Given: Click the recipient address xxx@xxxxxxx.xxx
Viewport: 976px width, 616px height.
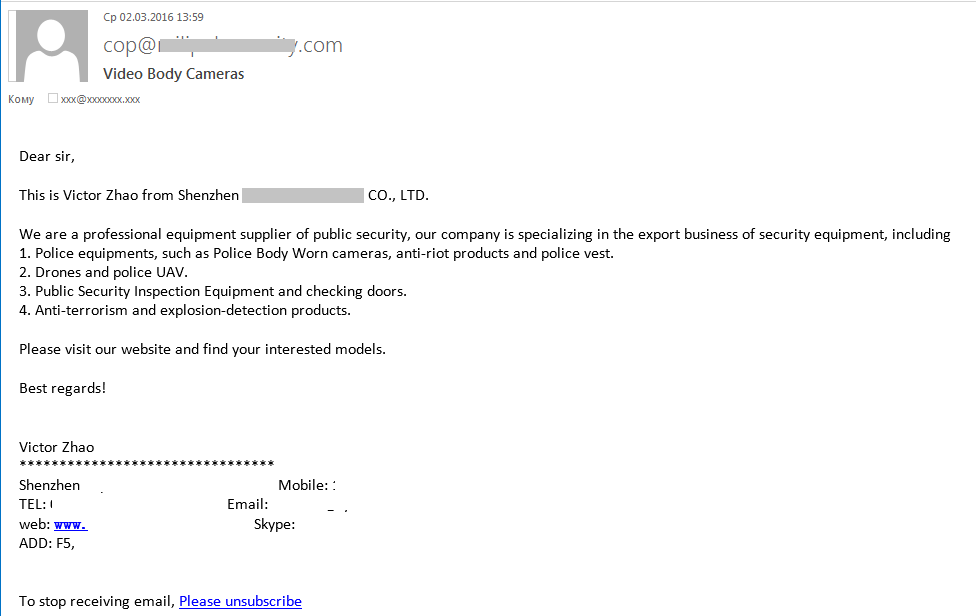Looking at the screenshot, I should (x=100, y=100).
